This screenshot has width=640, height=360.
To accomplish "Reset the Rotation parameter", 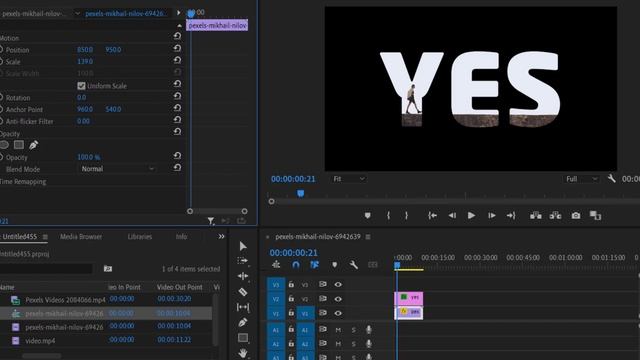I will click(x=177, y=96).
